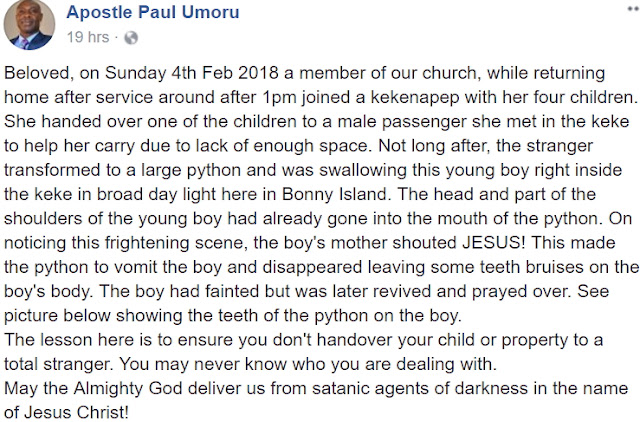Screen dimensions: 640x422
Task: Open Apostle Paul Umoru's profile picture
Action: tap(29, 24)
